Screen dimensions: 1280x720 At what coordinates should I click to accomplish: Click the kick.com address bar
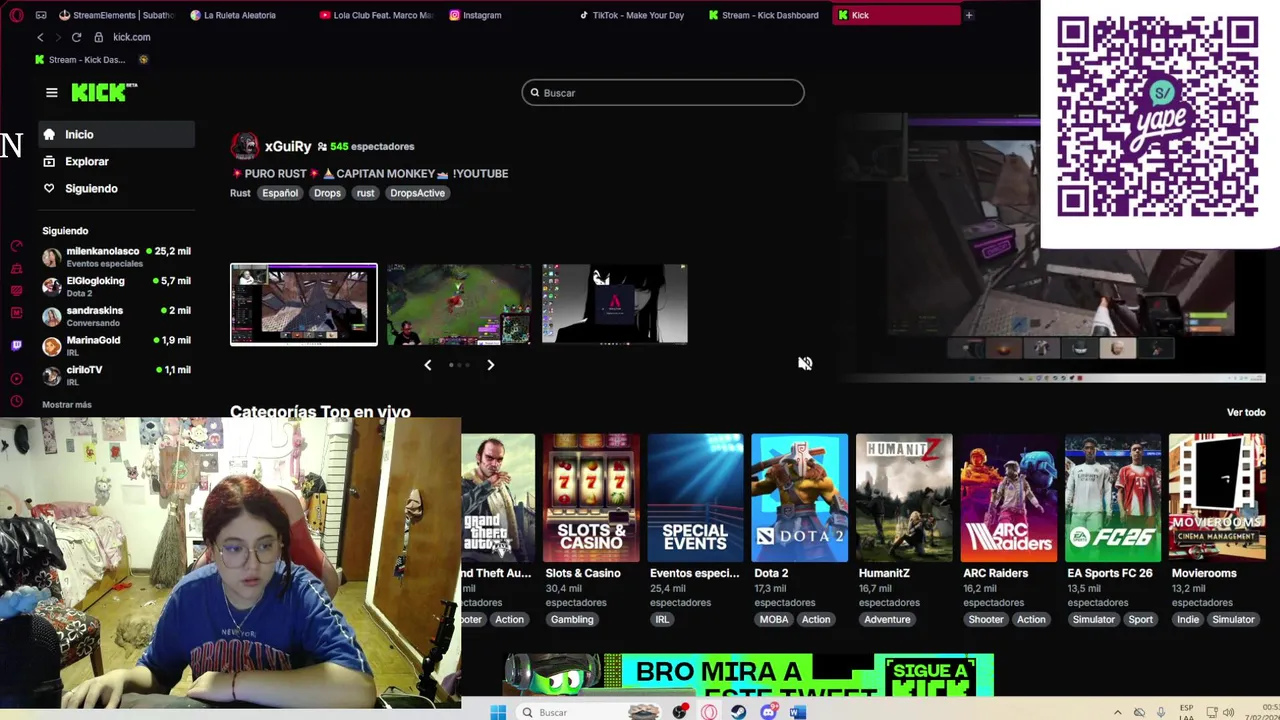(x=131, y=37)
